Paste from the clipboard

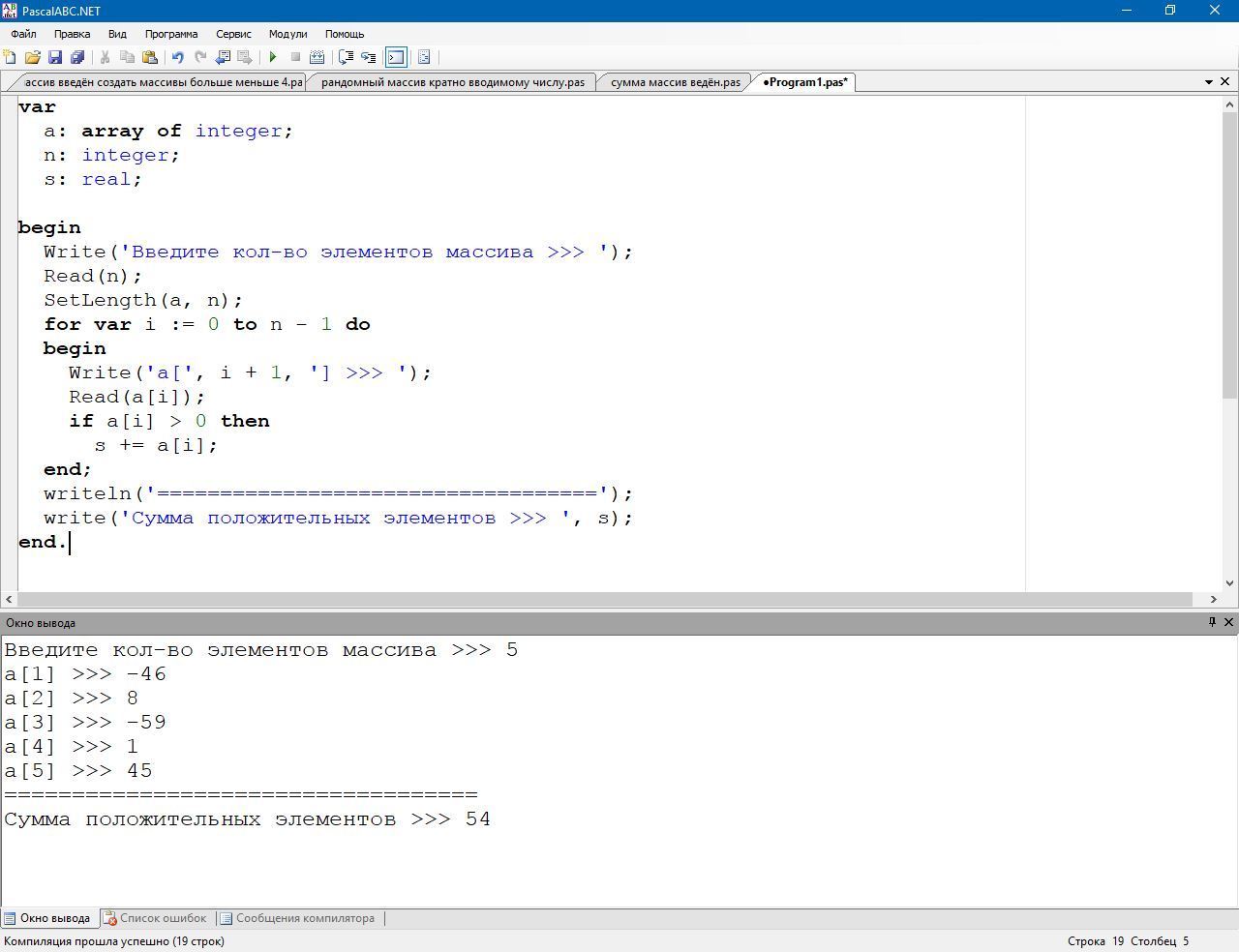coord(150,57)
